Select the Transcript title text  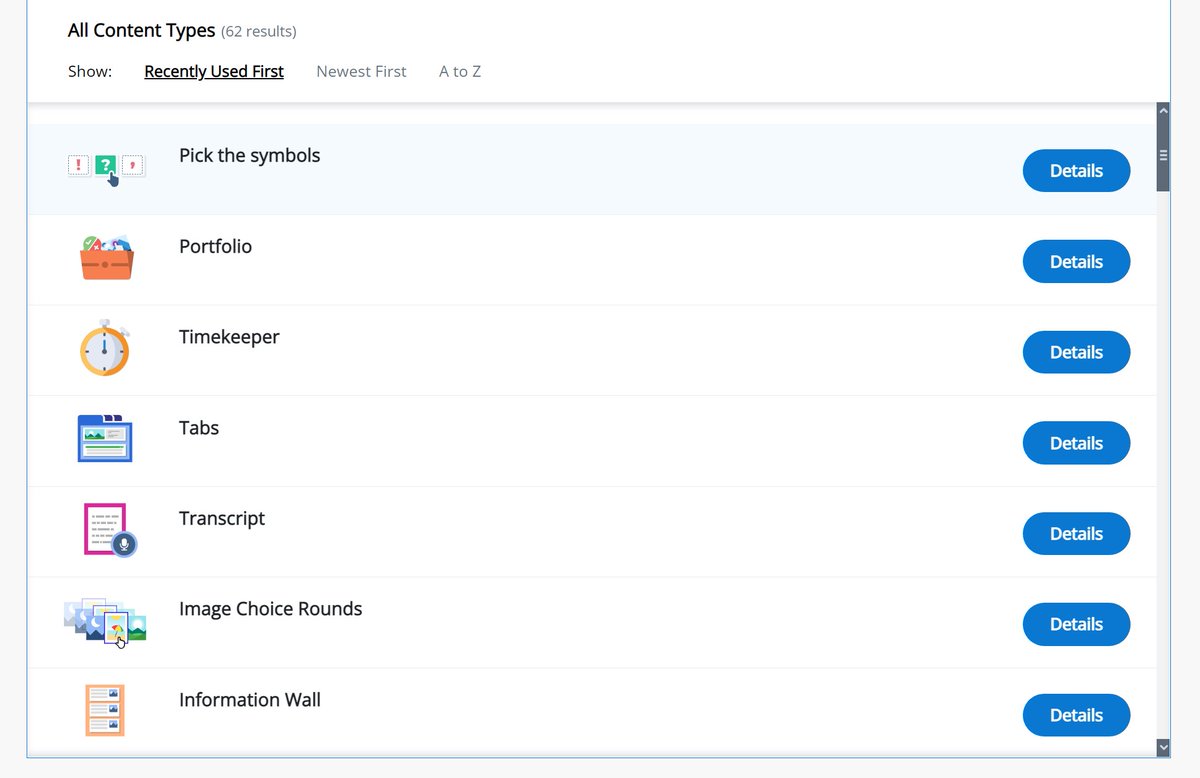point(222,518)
